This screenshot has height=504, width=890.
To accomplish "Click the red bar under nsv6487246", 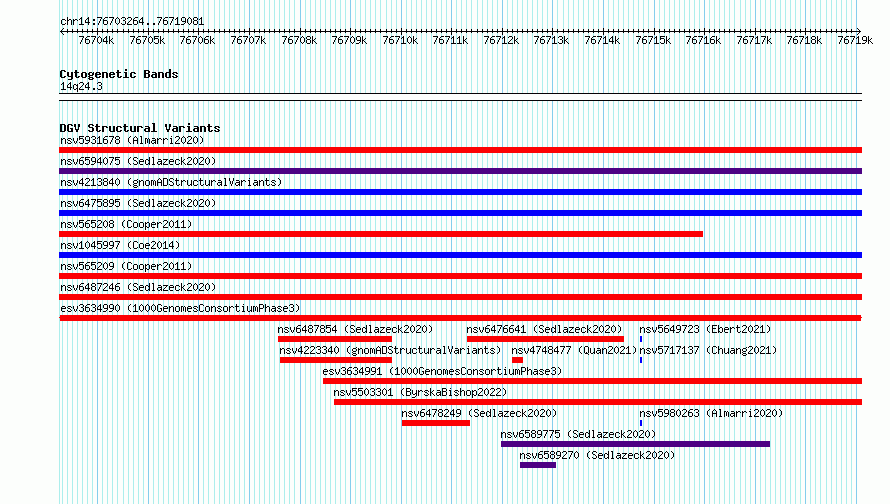I will [460, 297].
